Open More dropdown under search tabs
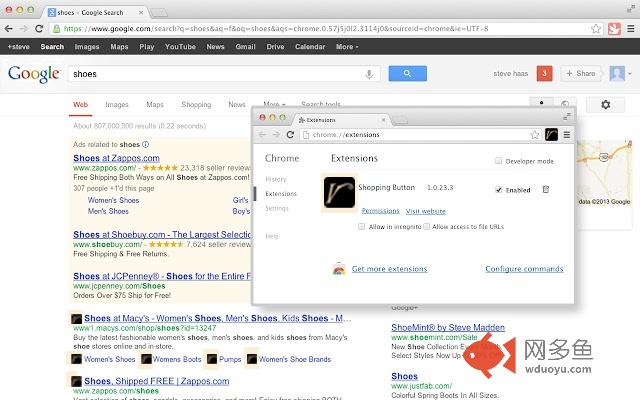The width and height of the screenshot is (640, 400). pyautogui.click(x=272, y=104)
